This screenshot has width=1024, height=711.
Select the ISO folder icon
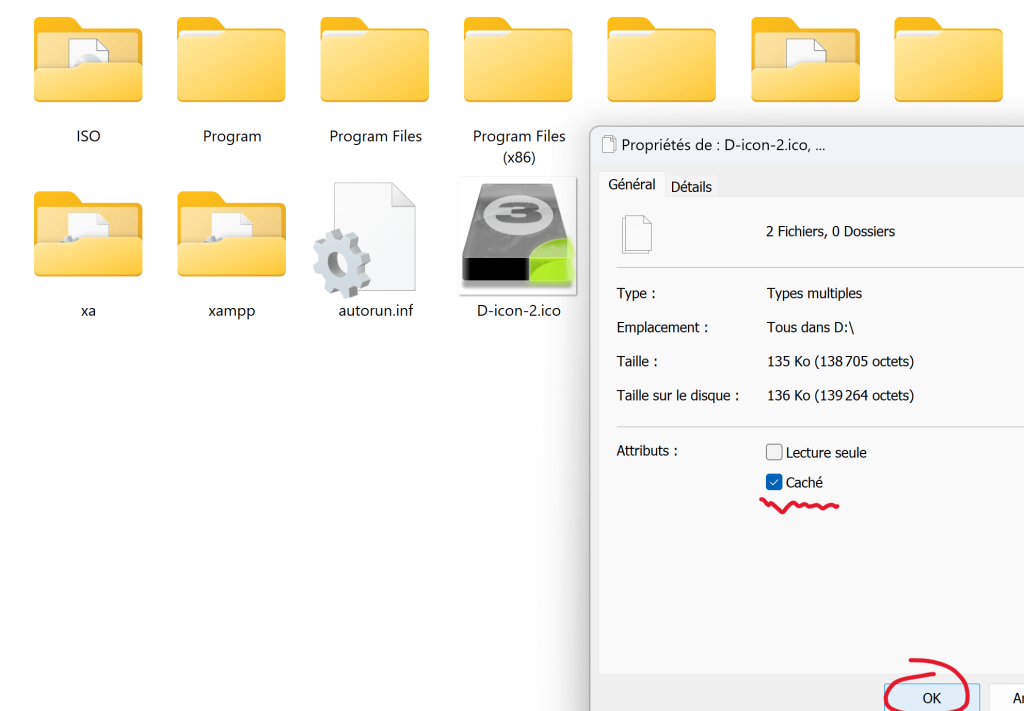(x=88, y=60)
